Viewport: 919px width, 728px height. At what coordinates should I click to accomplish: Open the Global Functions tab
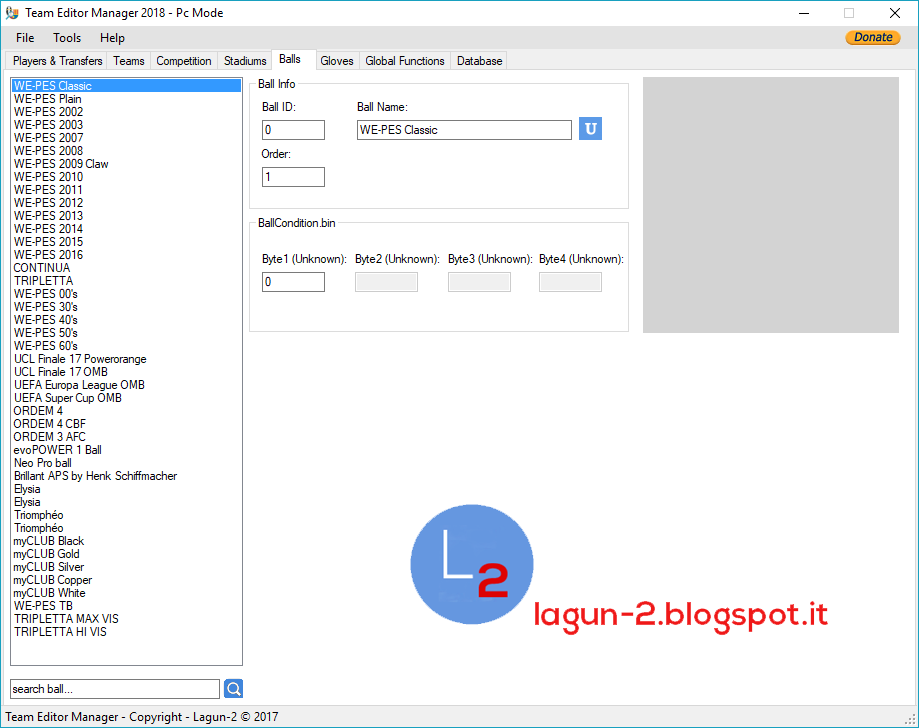(x=405, y=61)
